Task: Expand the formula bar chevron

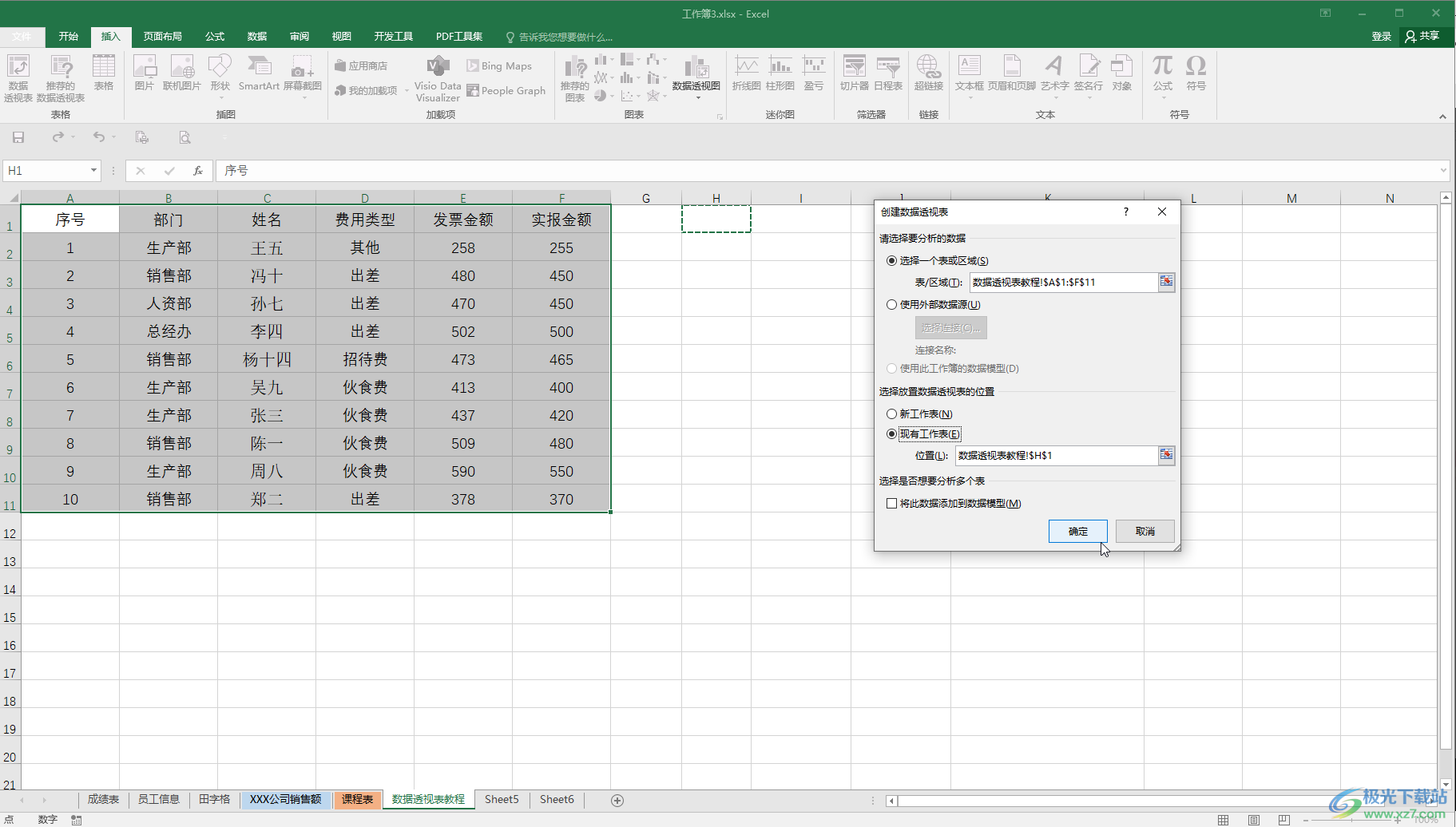Action: pos(1443,170)
